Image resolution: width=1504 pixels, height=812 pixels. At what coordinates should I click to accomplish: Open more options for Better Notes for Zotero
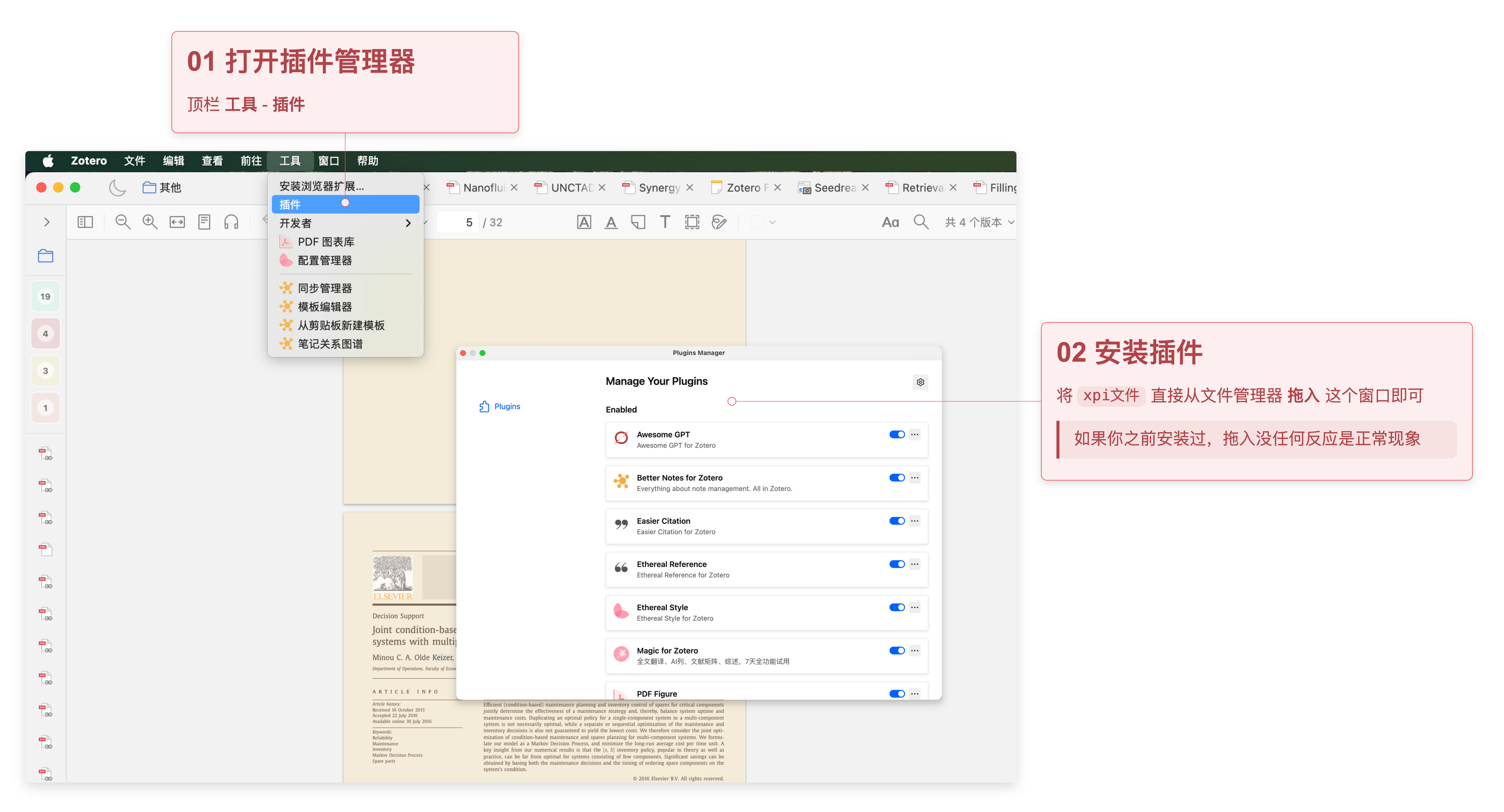pos(914,478)
